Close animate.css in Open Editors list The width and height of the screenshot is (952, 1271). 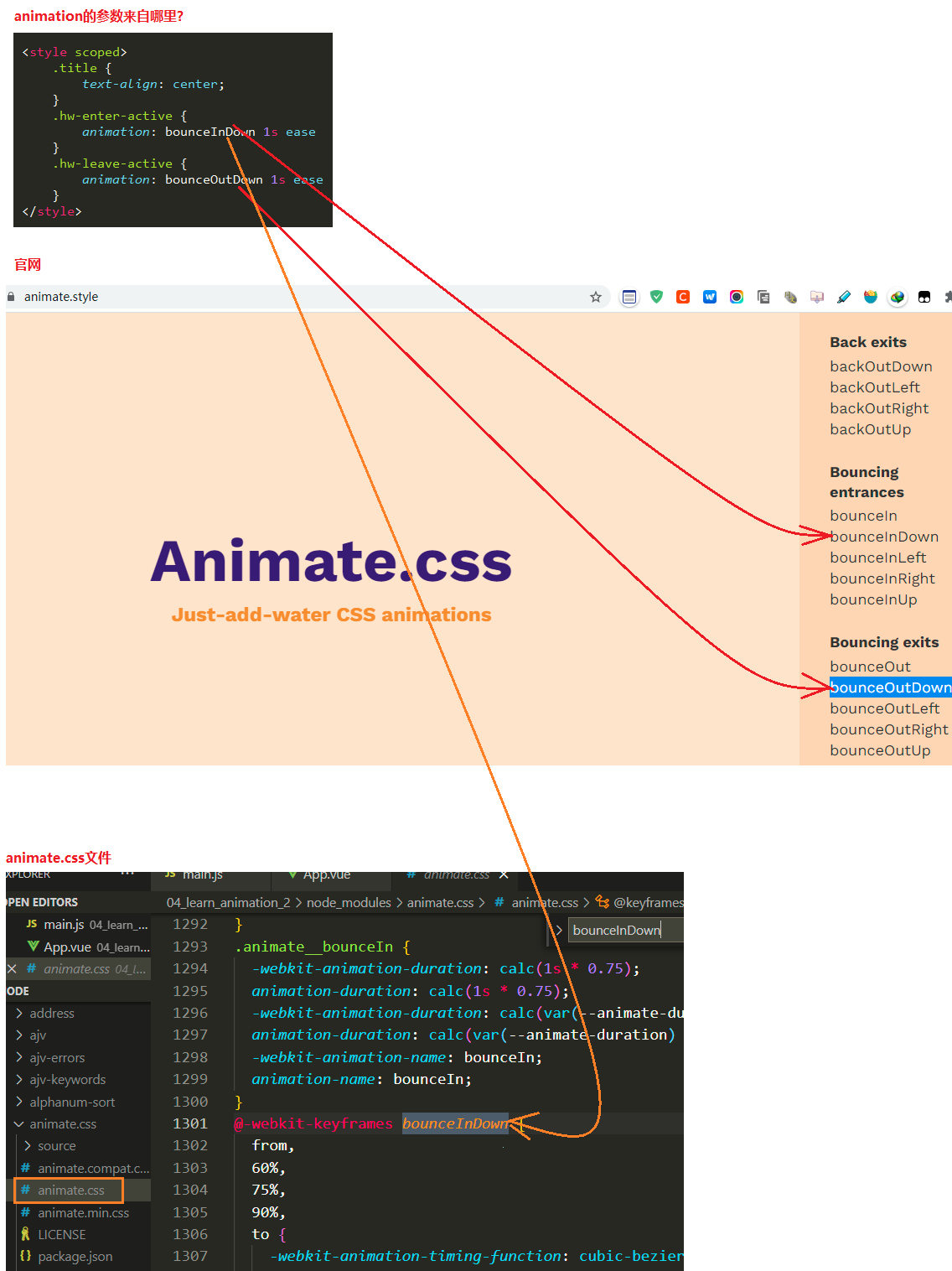12,968
